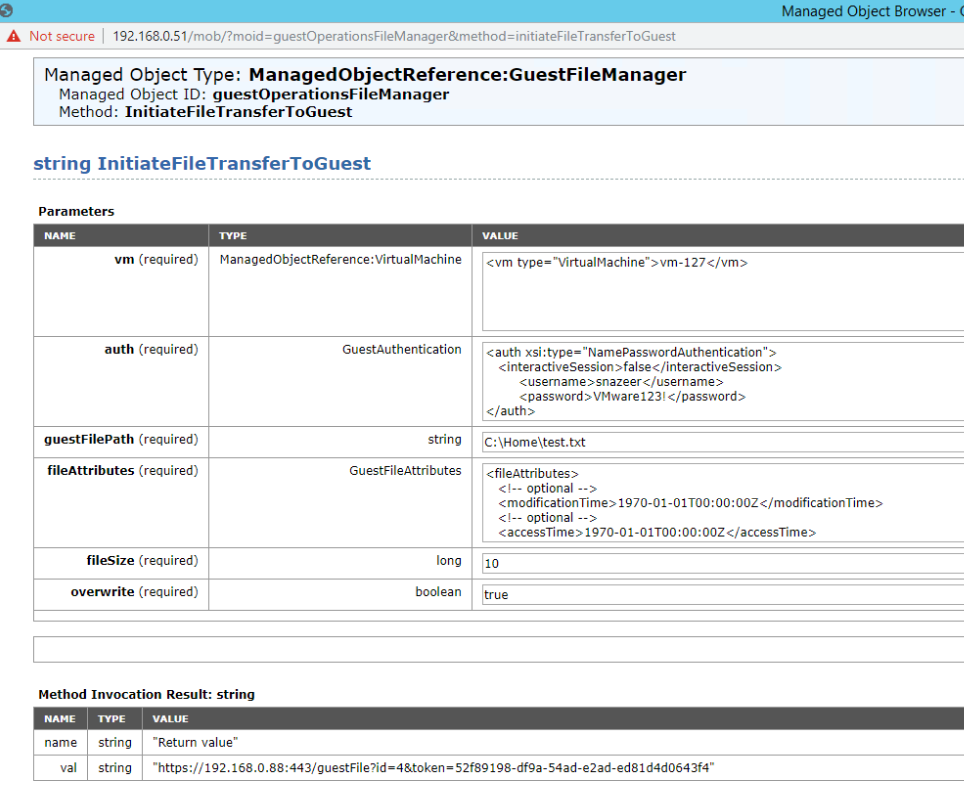Click inside the vm value text area

(x=720, y=290)
